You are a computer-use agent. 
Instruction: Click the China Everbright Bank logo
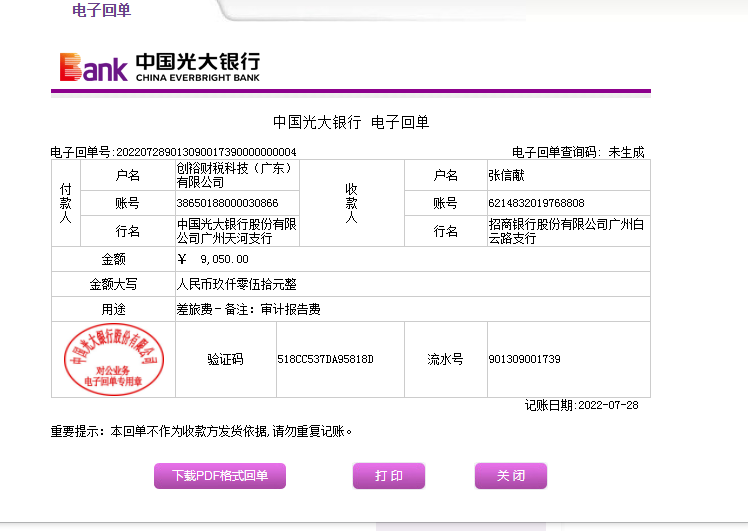160,67
